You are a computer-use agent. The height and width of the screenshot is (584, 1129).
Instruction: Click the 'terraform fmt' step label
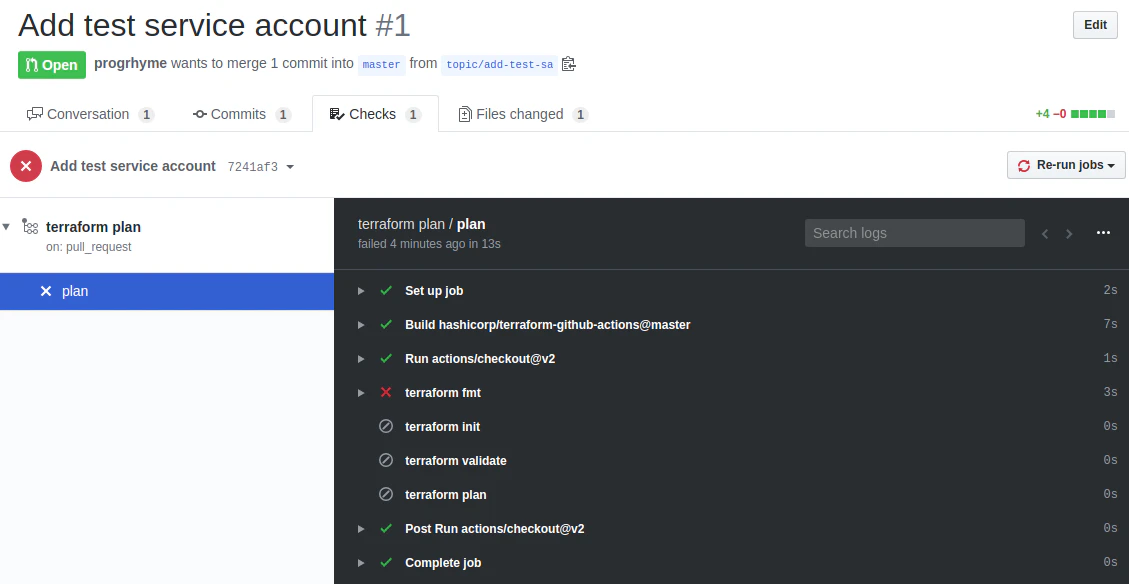(443, 392)
